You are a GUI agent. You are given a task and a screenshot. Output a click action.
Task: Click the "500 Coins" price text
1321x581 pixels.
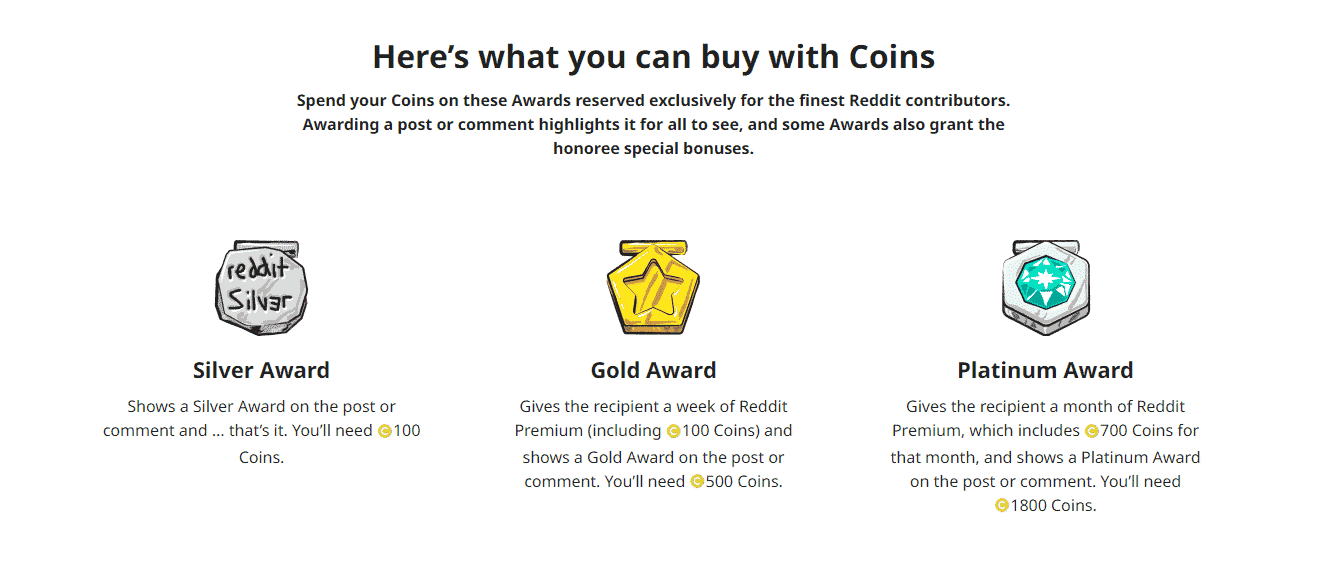(x=744, y=482)
